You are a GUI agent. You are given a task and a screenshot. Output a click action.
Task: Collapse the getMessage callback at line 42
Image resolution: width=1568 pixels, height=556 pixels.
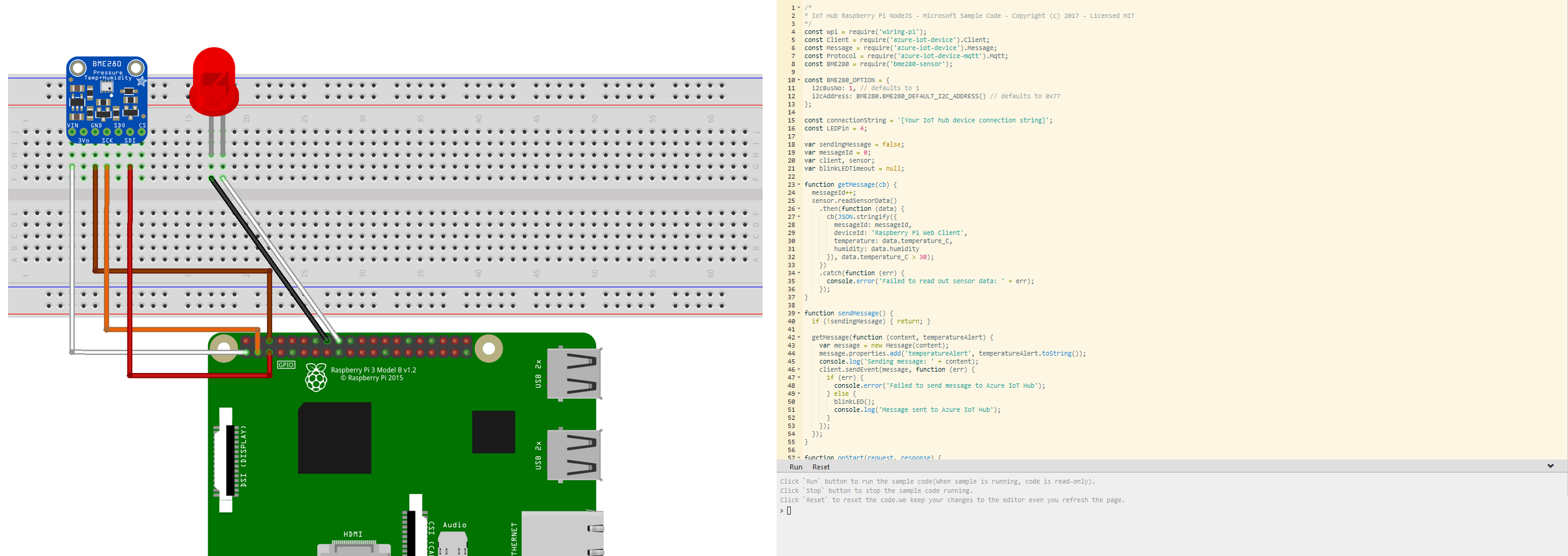tap(799, 338)
